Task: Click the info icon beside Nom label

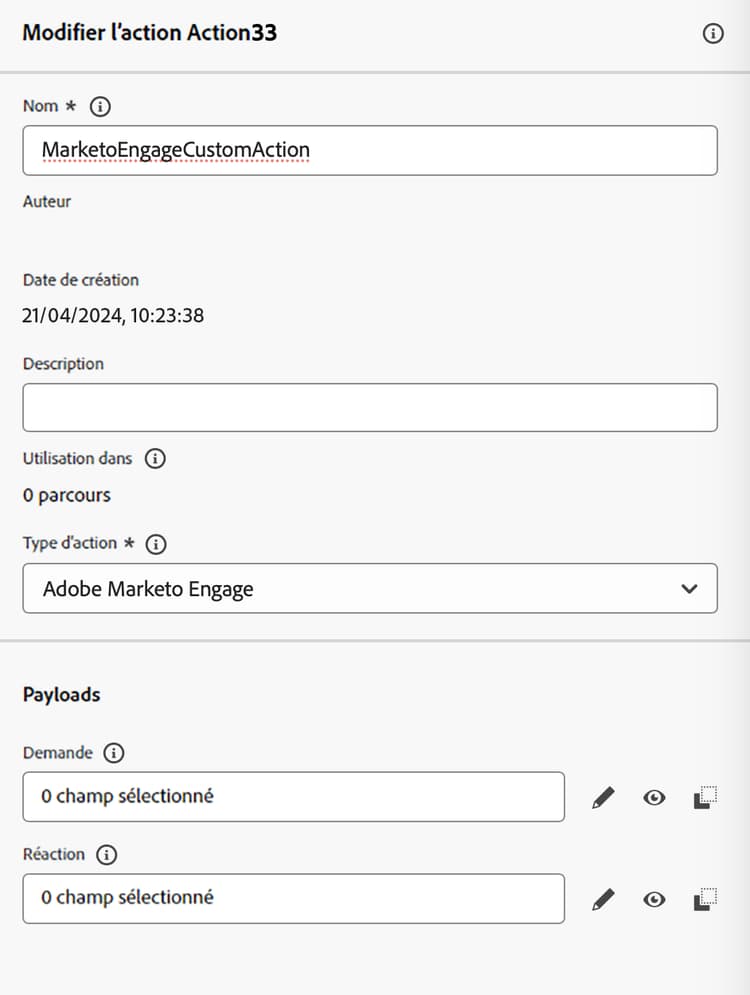Action: (100, 106)
